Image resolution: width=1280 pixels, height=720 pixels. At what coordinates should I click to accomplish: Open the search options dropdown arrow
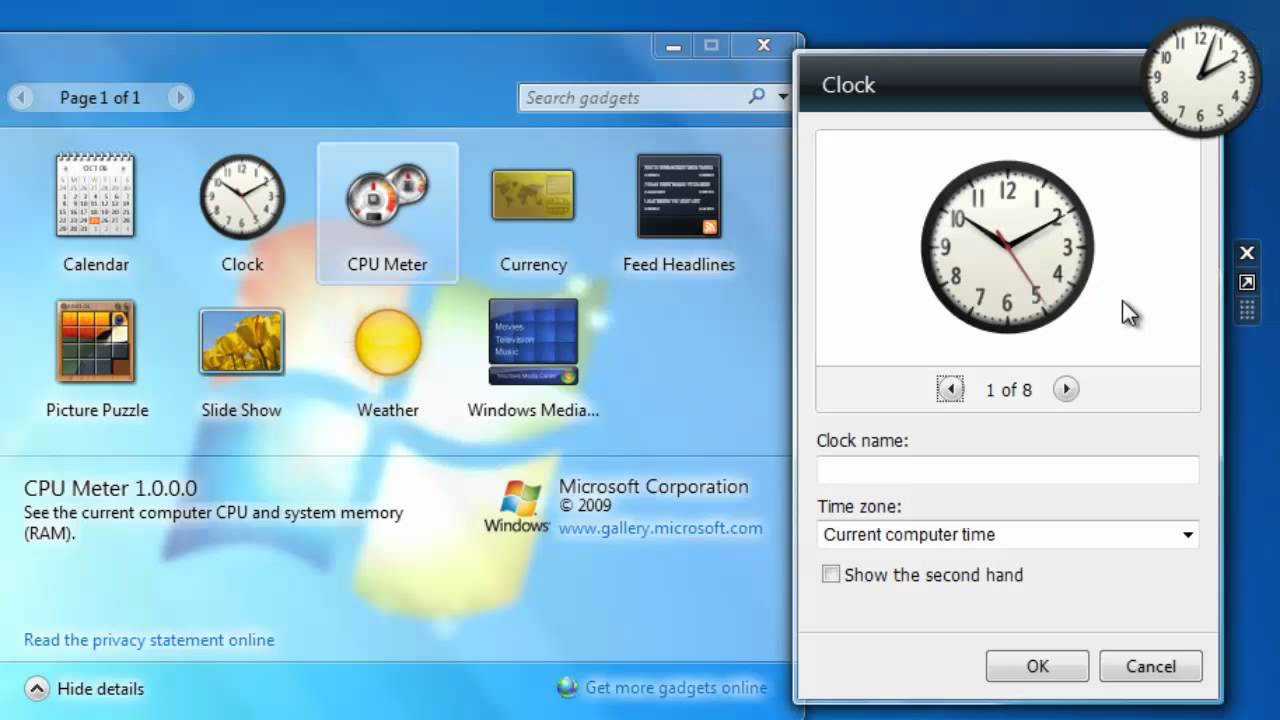click(x=782, y=97)
